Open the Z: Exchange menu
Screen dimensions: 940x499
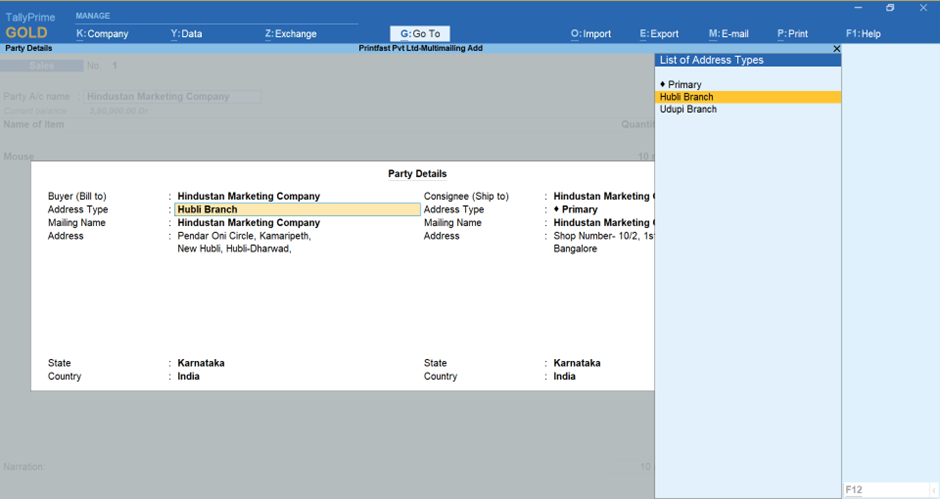[291, 34]
